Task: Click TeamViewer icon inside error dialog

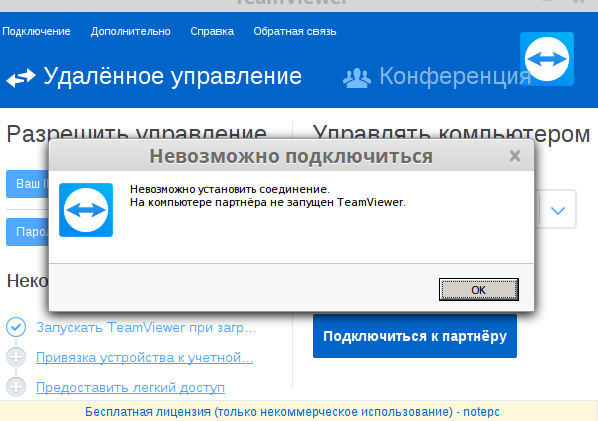Action: (86, 210)
